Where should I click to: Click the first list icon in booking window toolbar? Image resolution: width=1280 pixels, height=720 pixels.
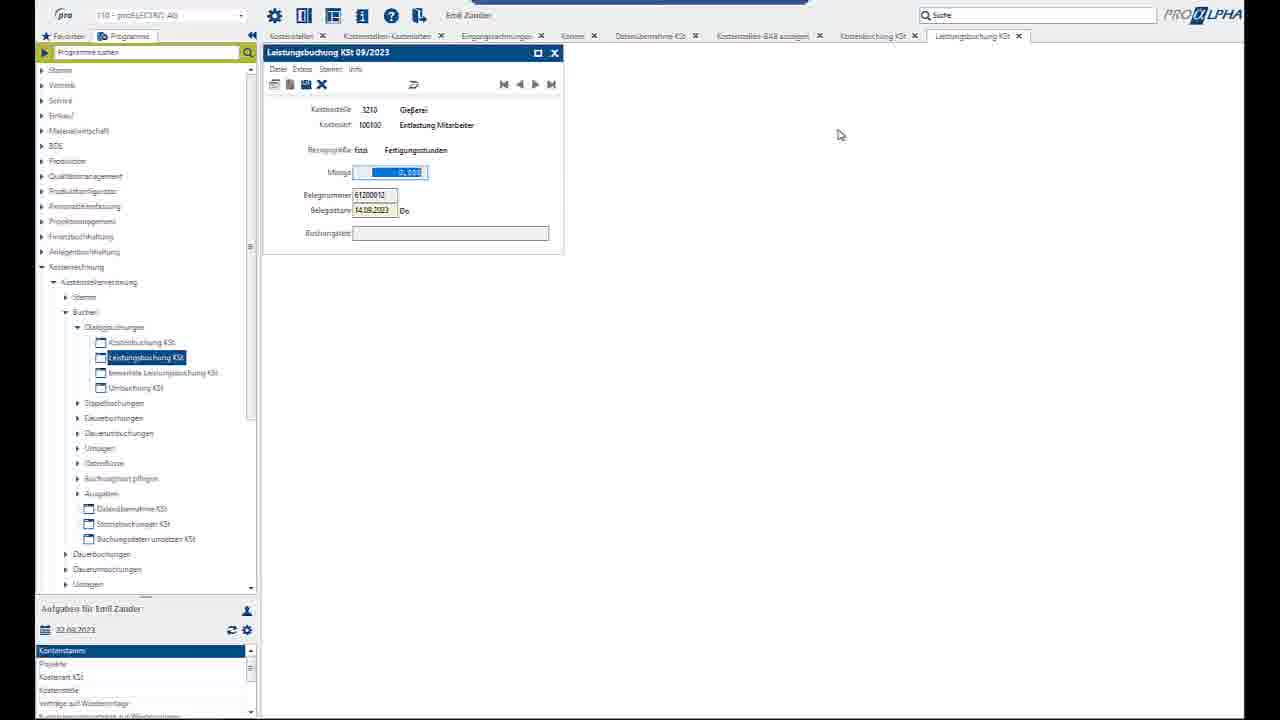(274, 85)
